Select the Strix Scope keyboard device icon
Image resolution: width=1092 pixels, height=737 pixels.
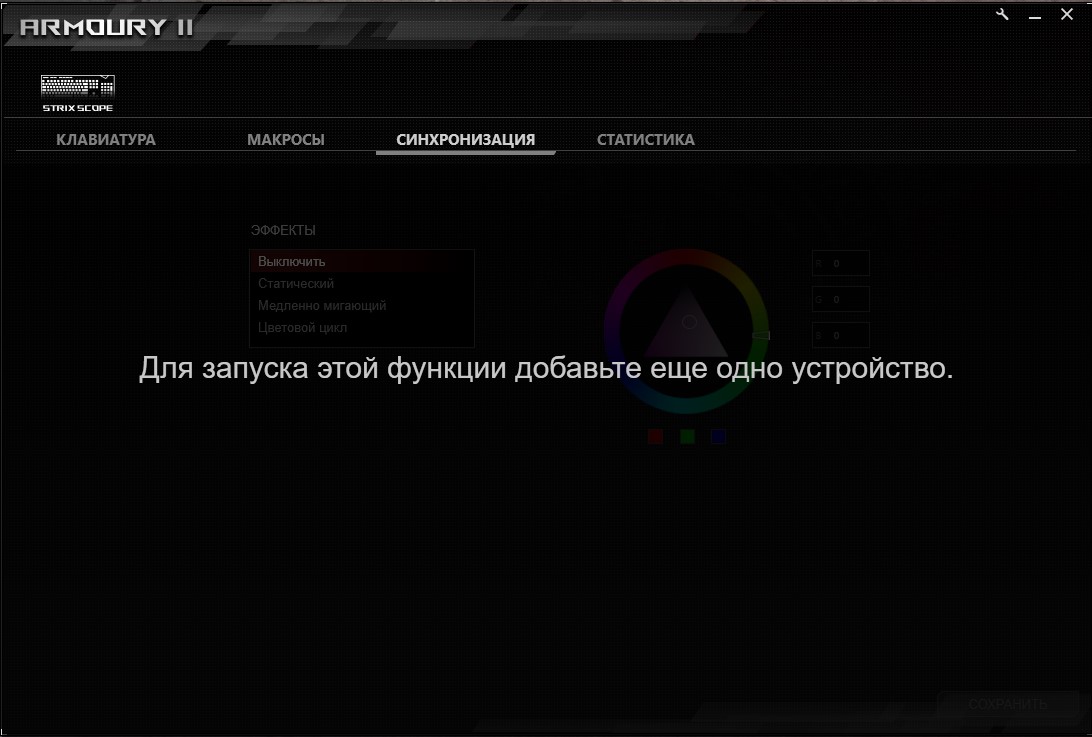(78, 93)
